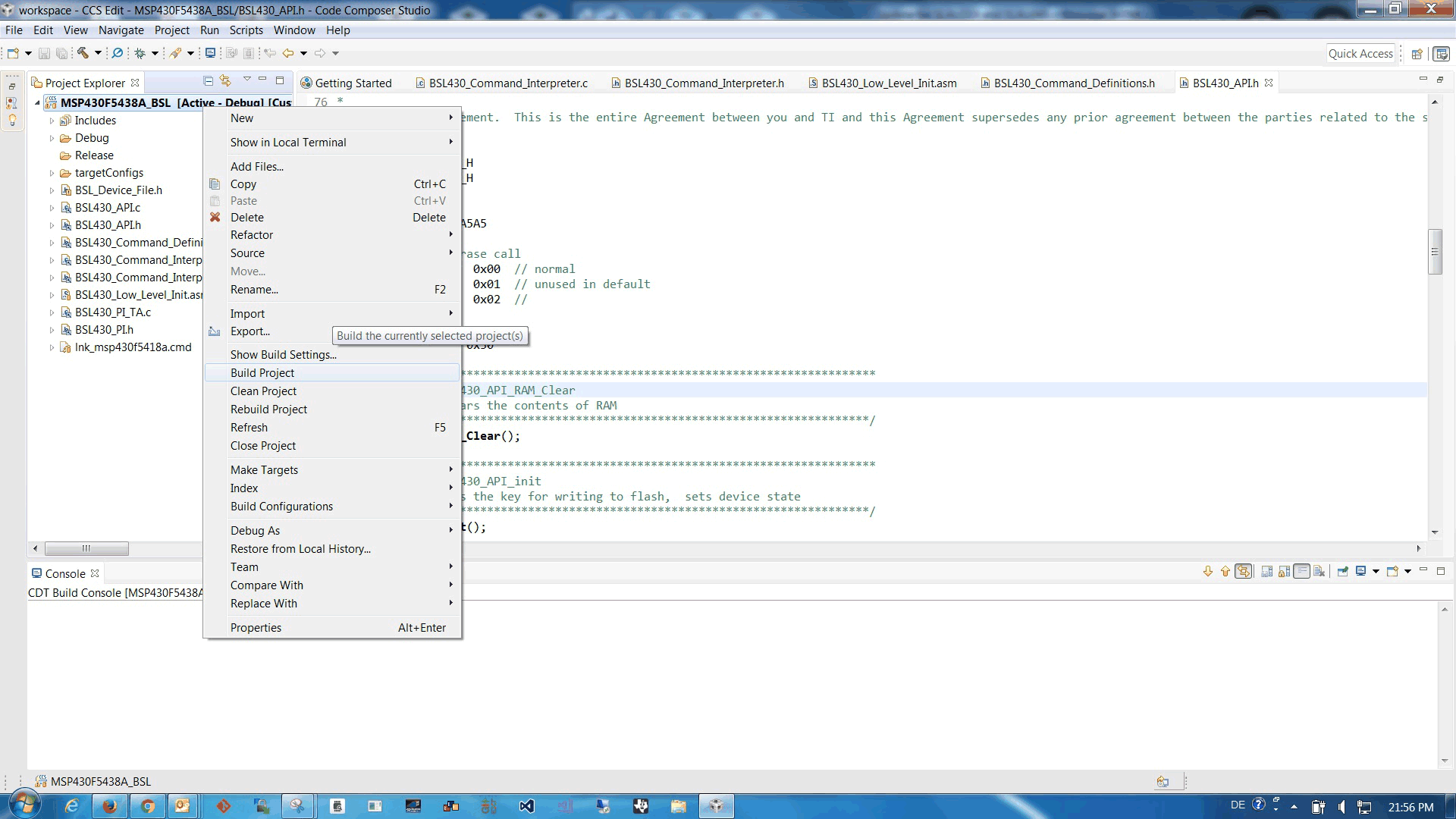This screenshot has height=819, width=1456.
Task: Open dropdown next to New wizard icon
Action: point(28,53)
